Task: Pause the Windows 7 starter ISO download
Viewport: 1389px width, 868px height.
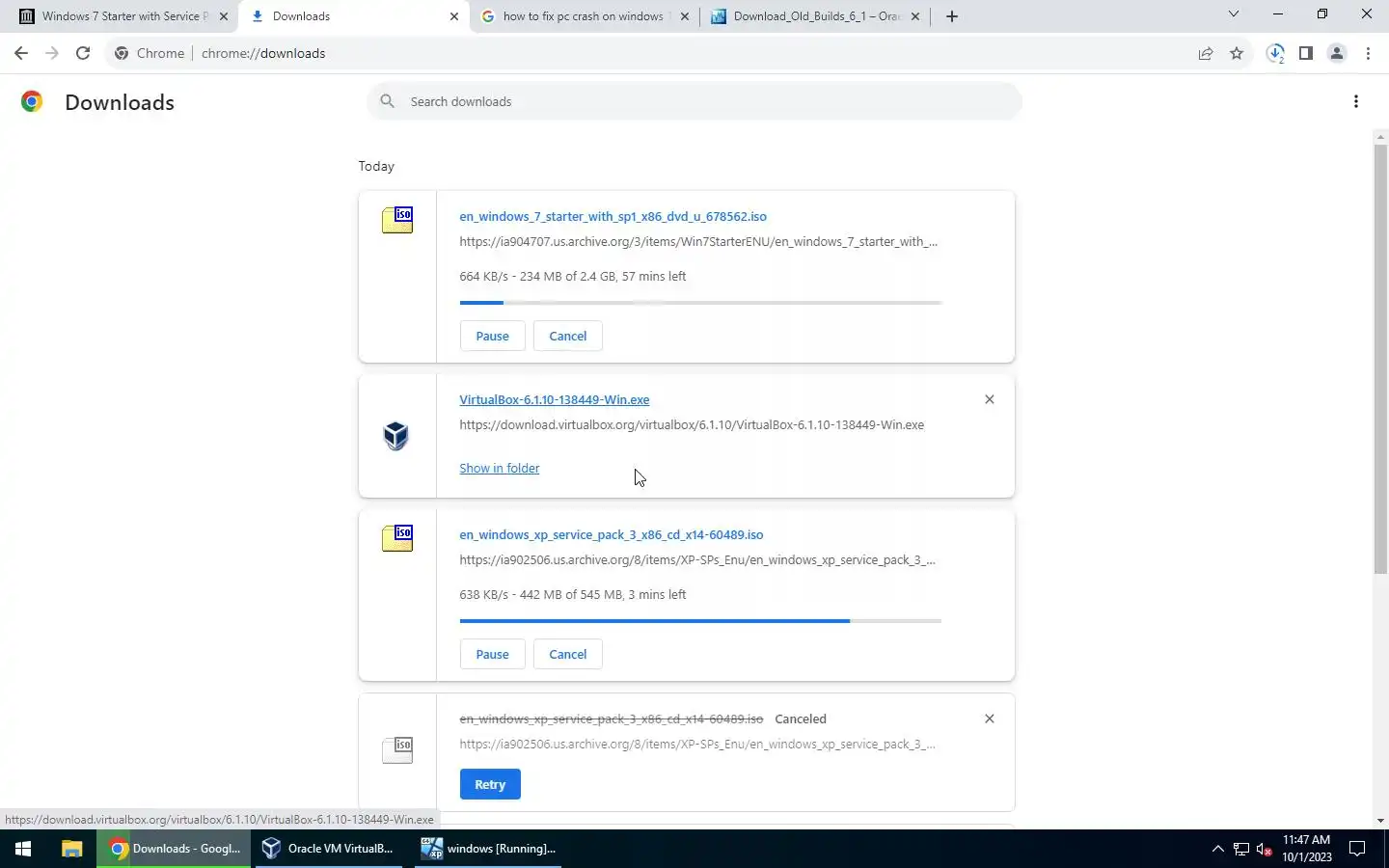Action: click(492, 336)
